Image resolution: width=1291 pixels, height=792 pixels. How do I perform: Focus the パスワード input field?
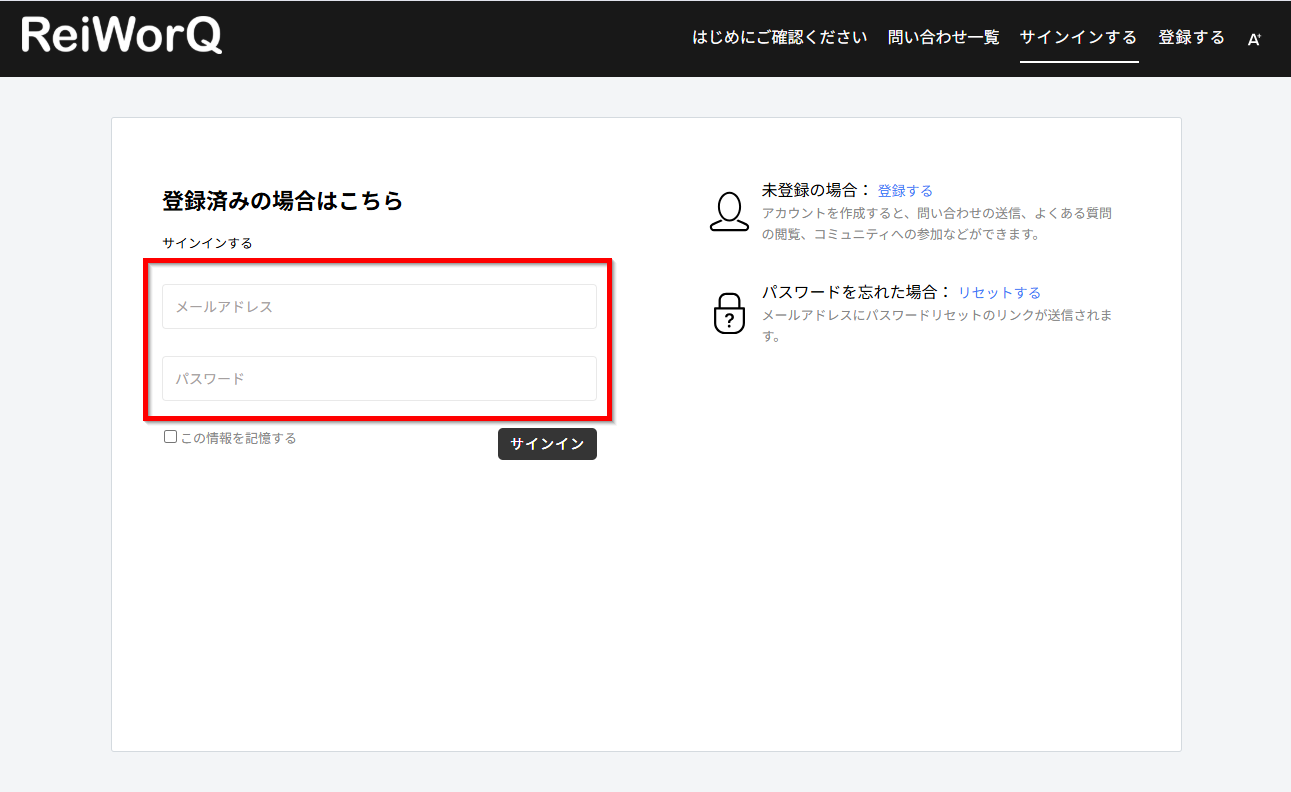pos(379,379)
